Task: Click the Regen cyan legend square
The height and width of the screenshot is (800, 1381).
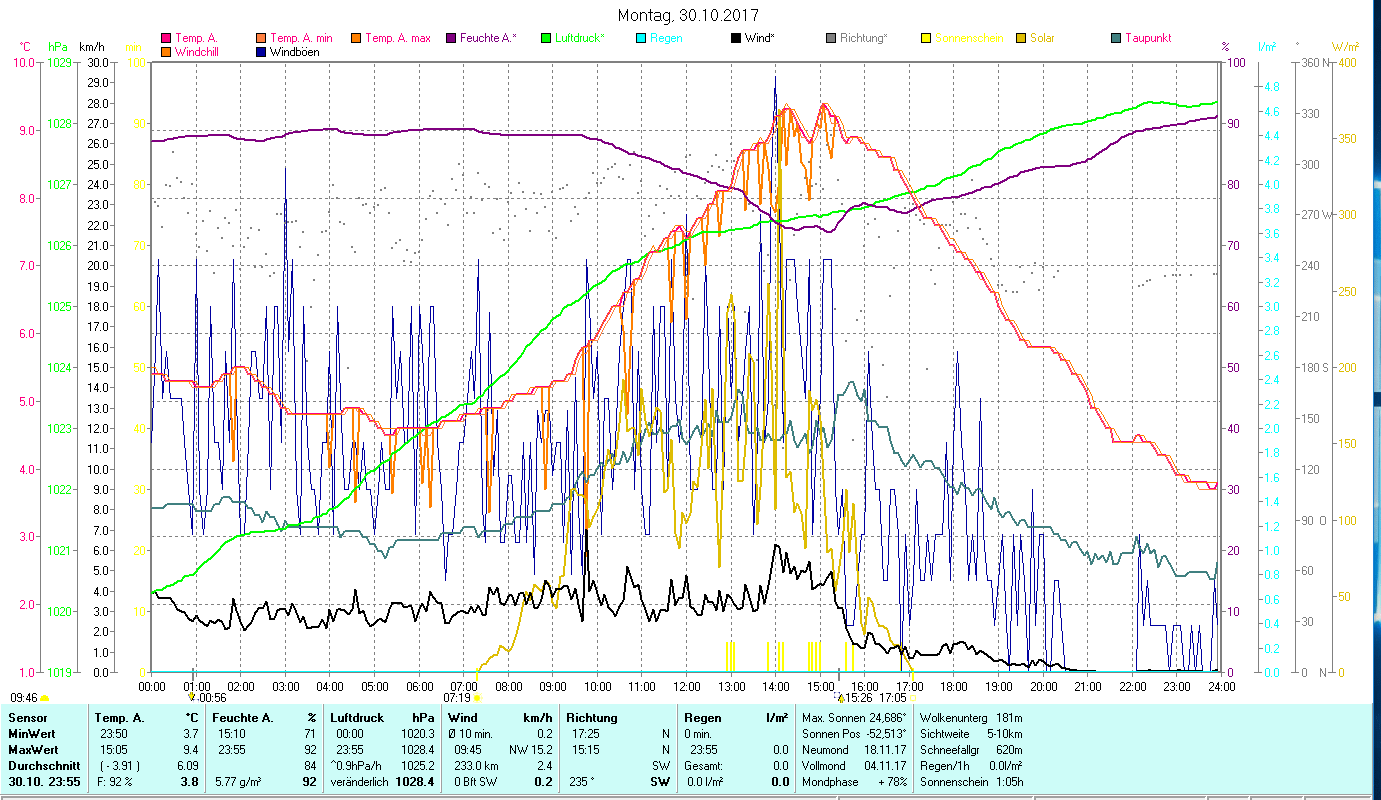Action: point(641,39)
